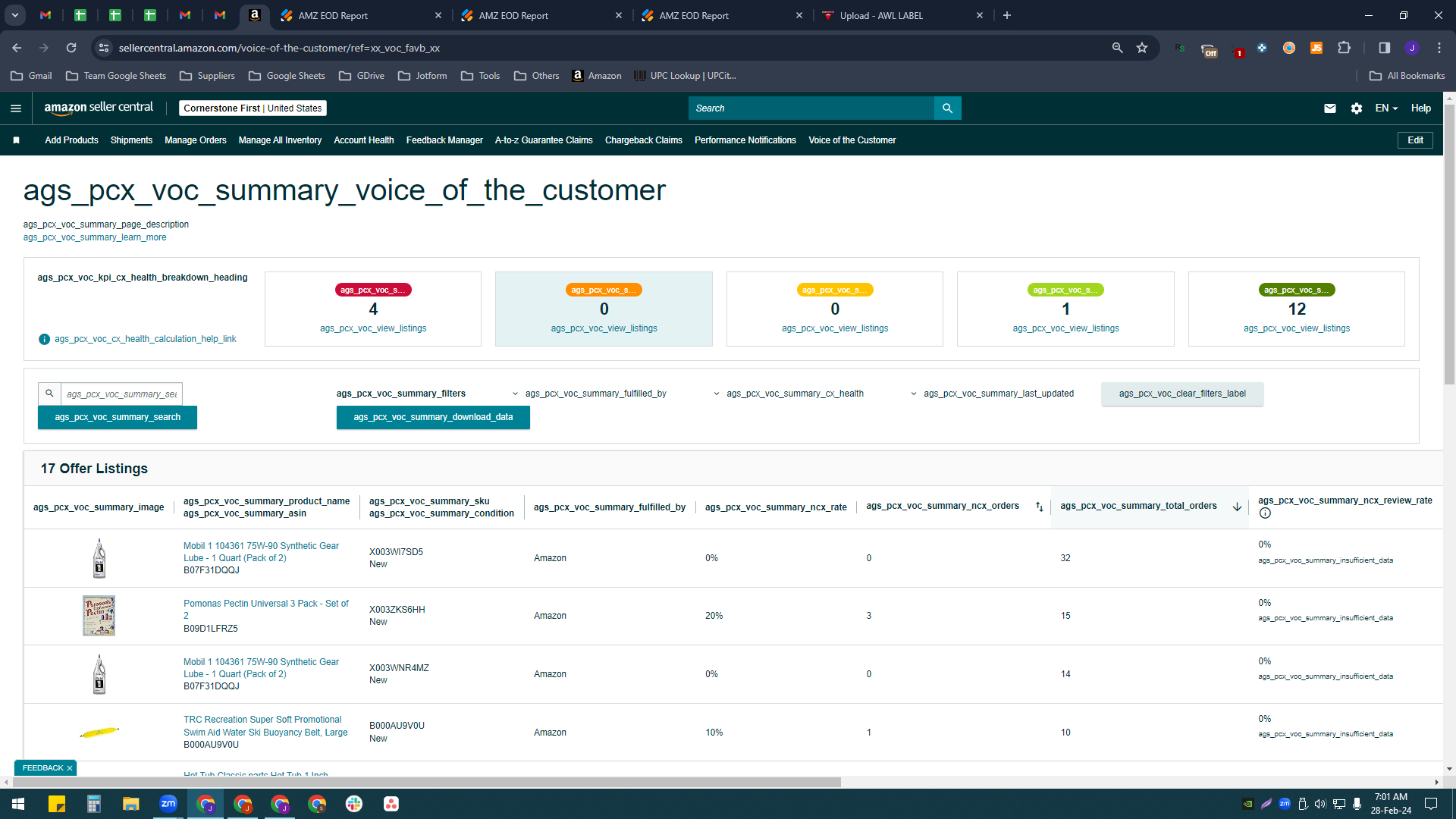Screen dimensions: 1456x819
Task: Click the horizontal table scrollbar
Action: coord(426,782)
